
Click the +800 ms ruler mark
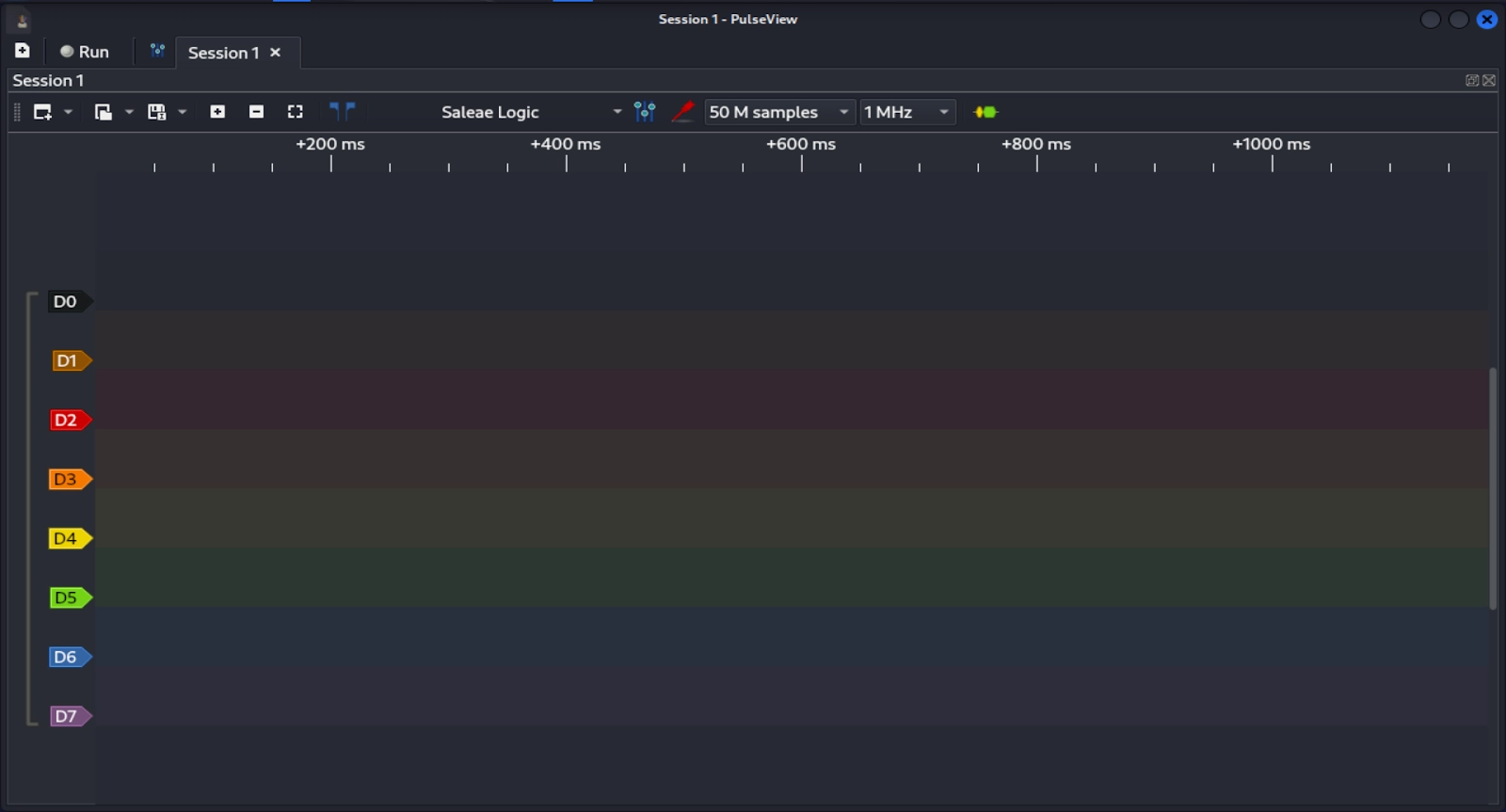tap(1036, 145)
